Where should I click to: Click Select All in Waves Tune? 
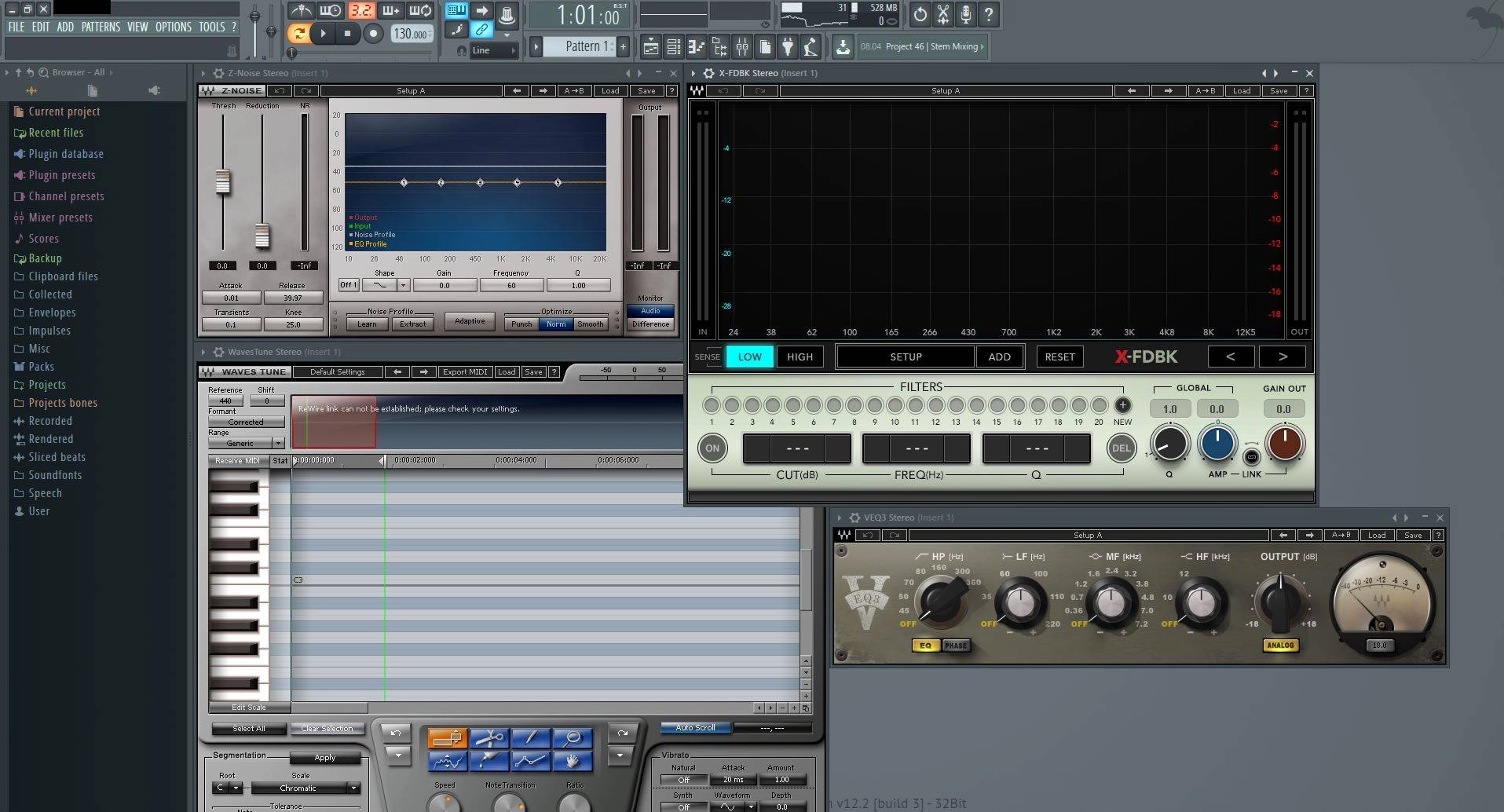click(x=248, y=728)
